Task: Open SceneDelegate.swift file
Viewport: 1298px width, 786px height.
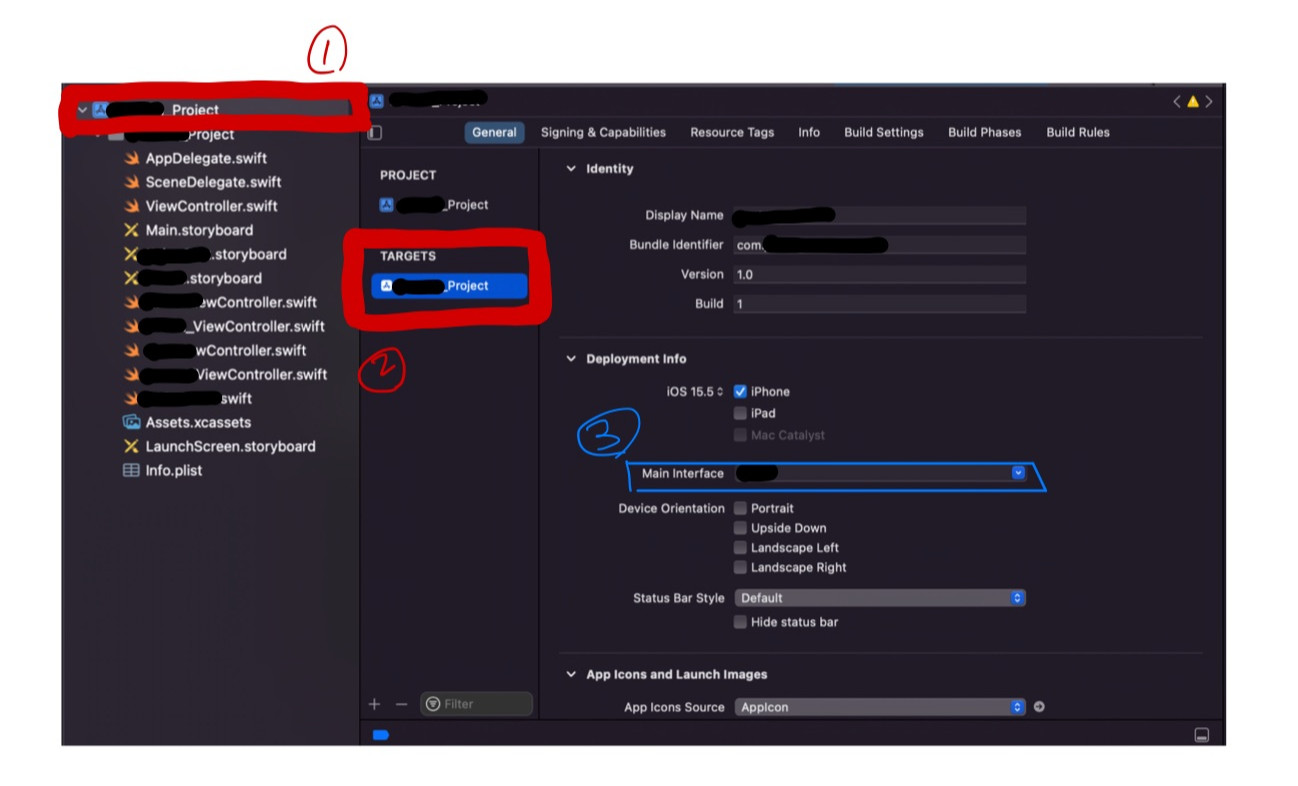Action: point(213,182)
